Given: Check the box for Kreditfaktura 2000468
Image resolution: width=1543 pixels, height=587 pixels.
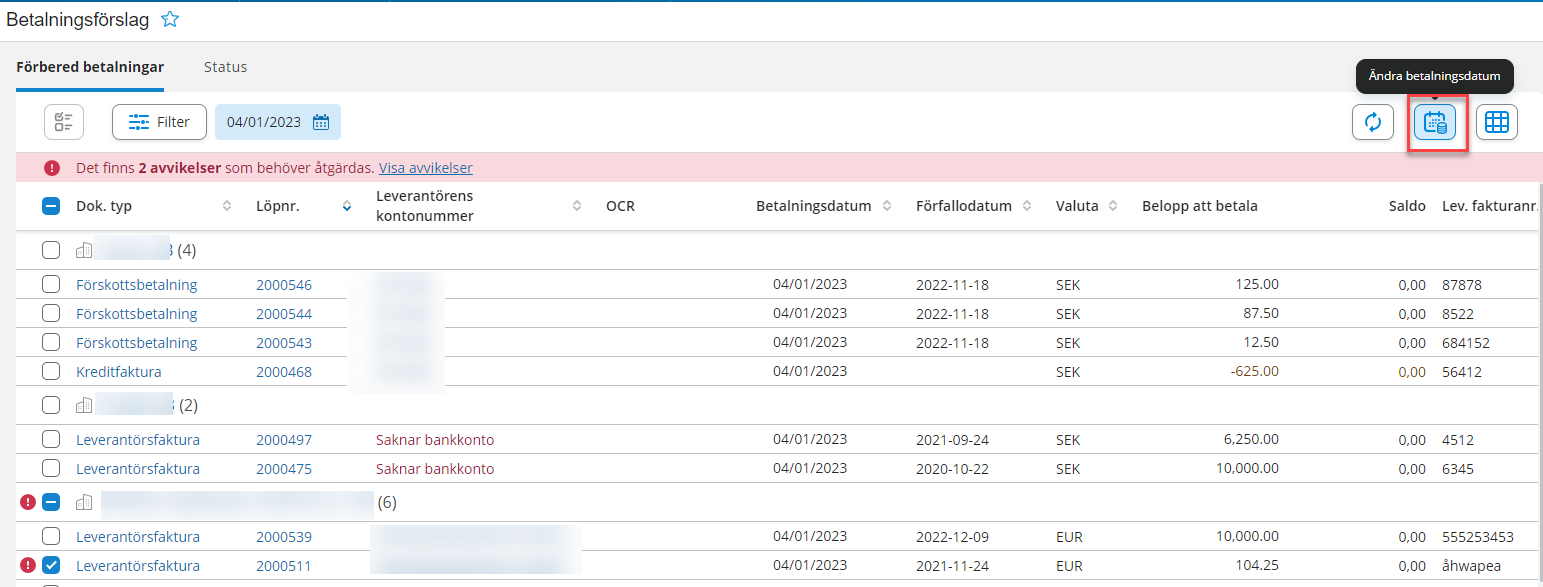Looking at the screenshot, I should coord(51,371).
